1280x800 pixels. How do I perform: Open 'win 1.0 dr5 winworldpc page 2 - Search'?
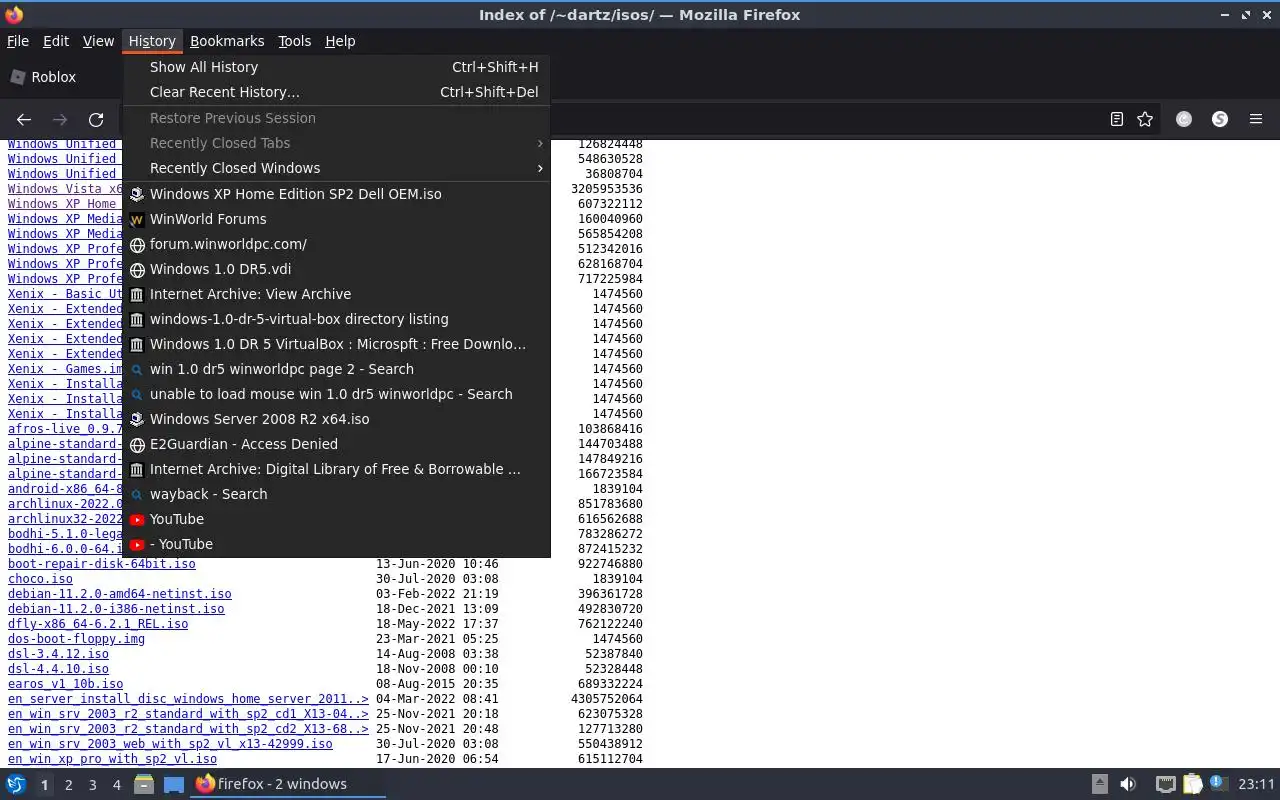[336, 369]
